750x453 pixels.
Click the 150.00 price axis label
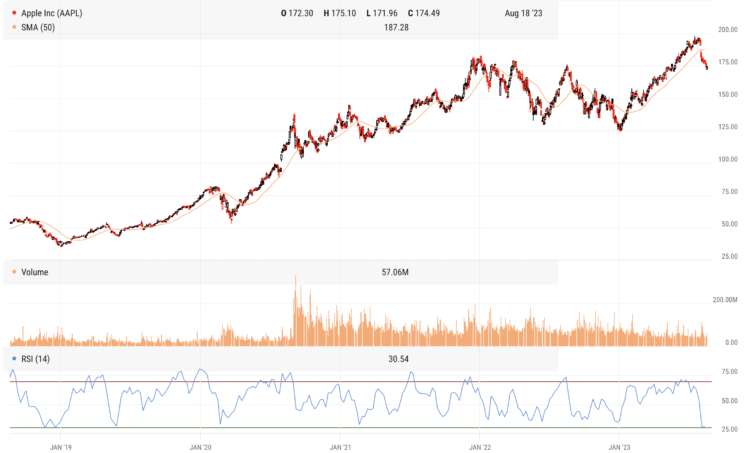click(x=728, y=94)
